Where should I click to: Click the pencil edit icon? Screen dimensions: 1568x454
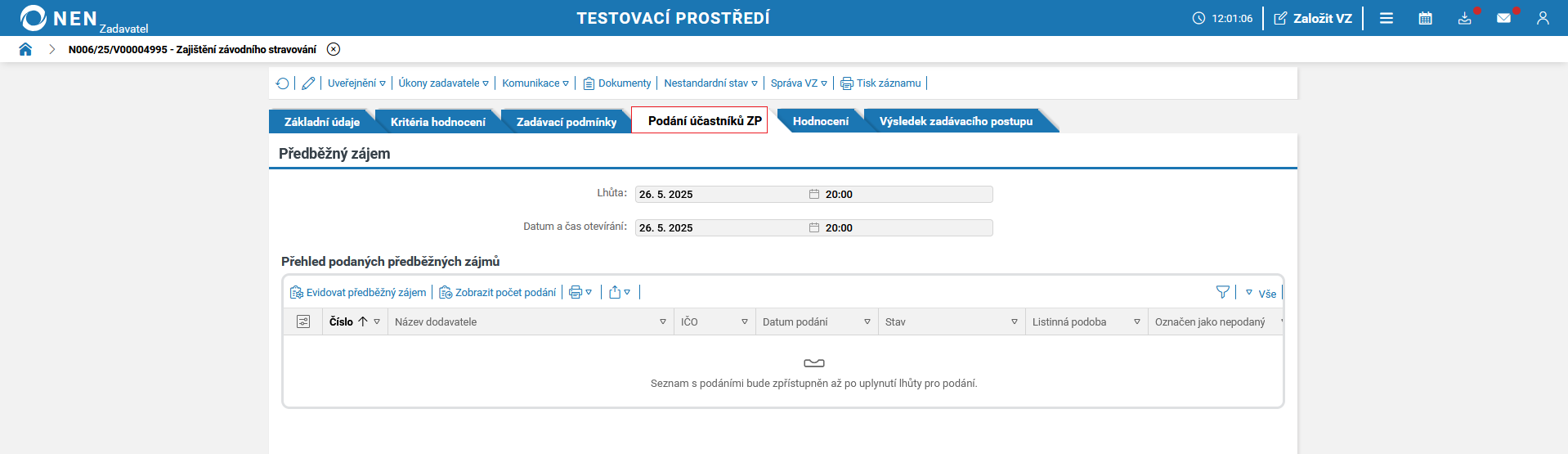pyautogui.click(x=308, y=83)
